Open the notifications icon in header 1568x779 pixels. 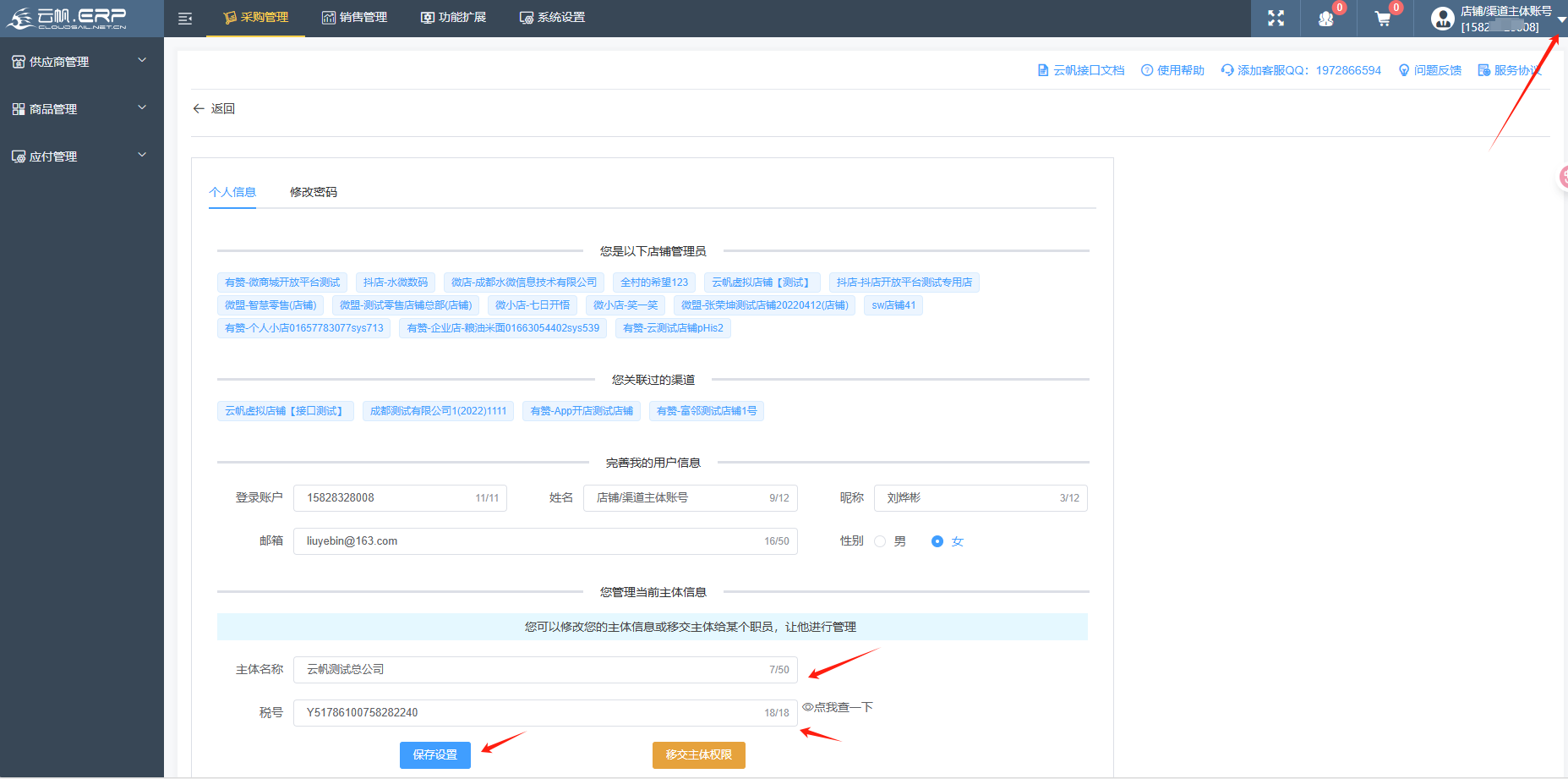pos(1326,19)
